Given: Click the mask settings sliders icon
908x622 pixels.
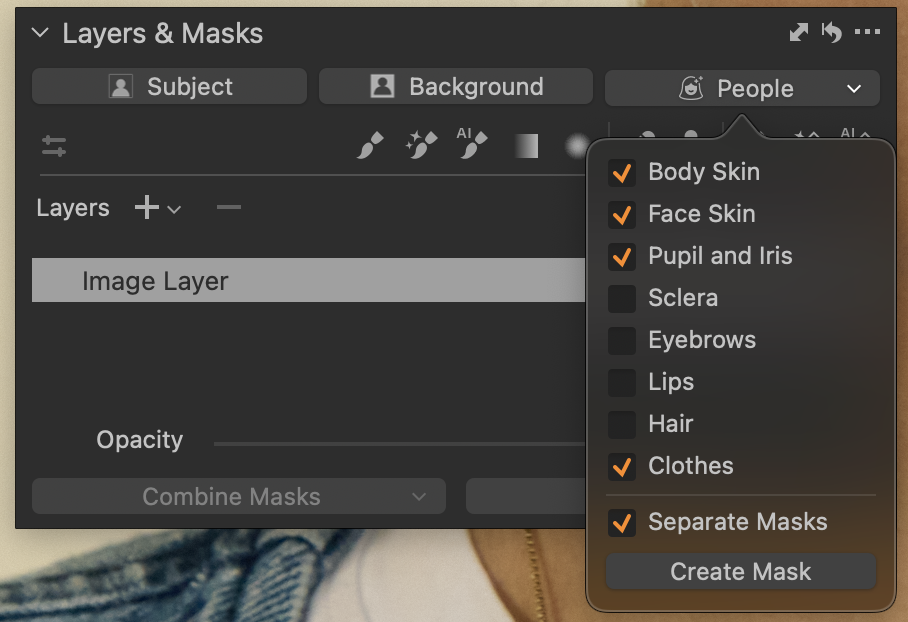Looking at the screenshot, I should pyautogui.click(x=54, y=146).
